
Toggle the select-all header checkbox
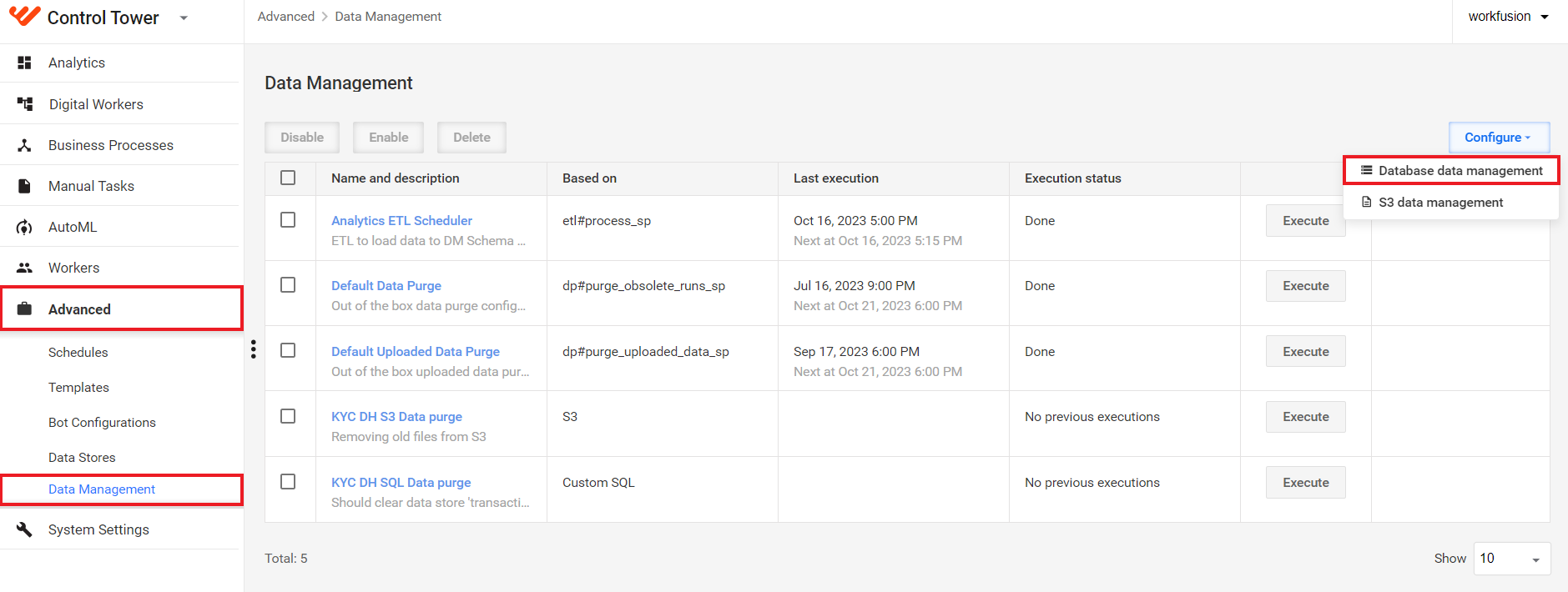click(x=288, y=178)
